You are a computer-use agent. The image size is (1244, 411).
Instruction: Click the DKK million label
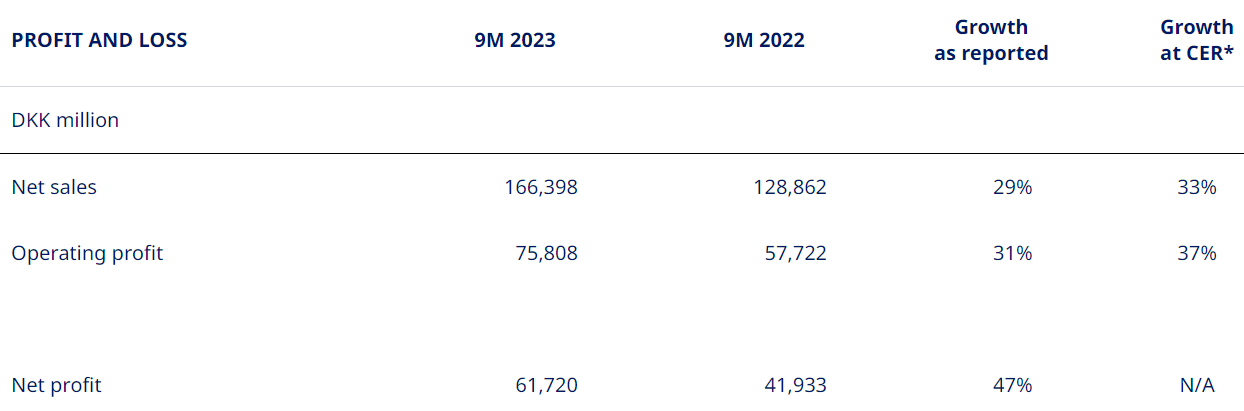(65, 120)
